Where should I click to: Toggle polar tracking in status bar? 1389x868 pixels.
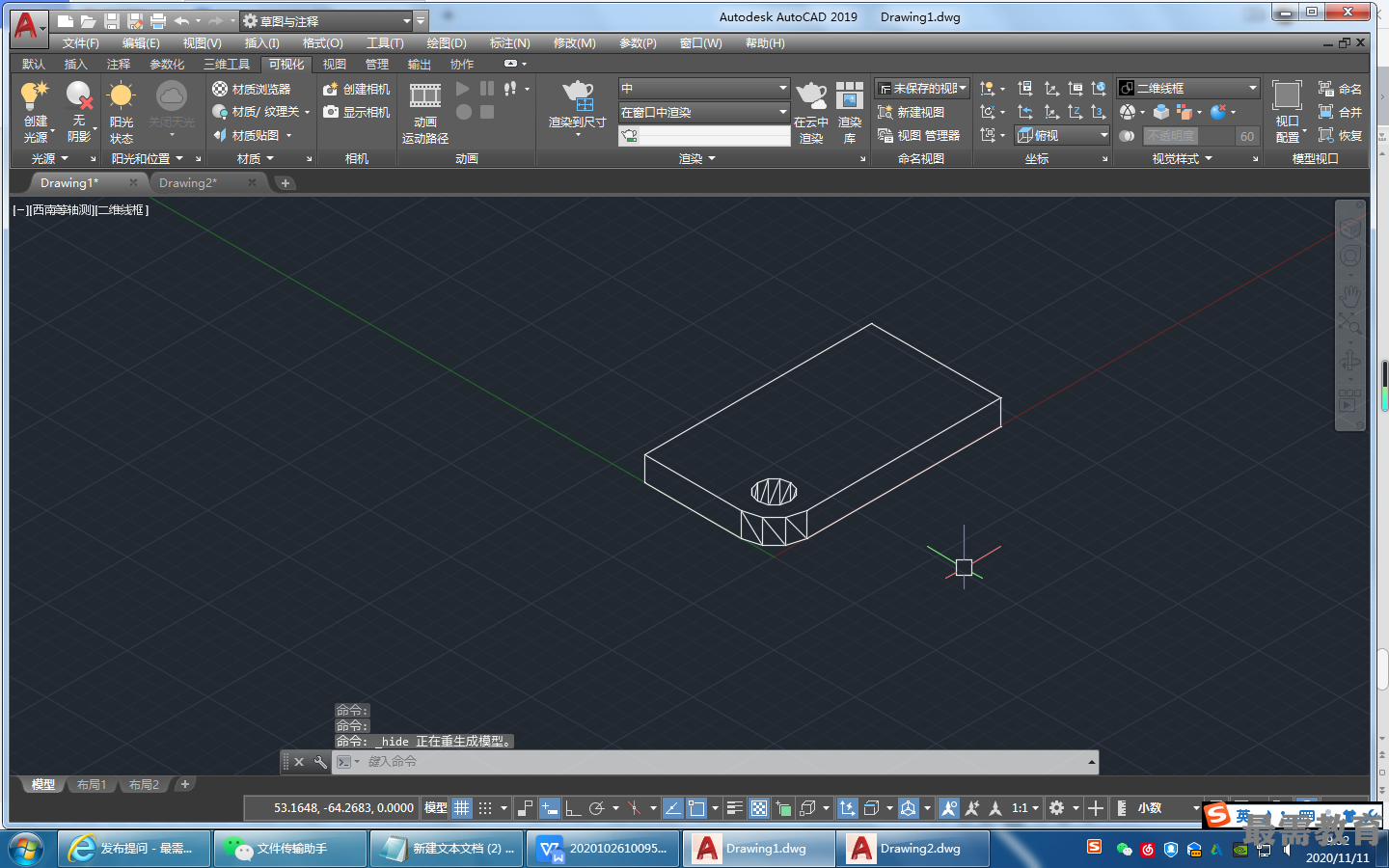(597, 808)
